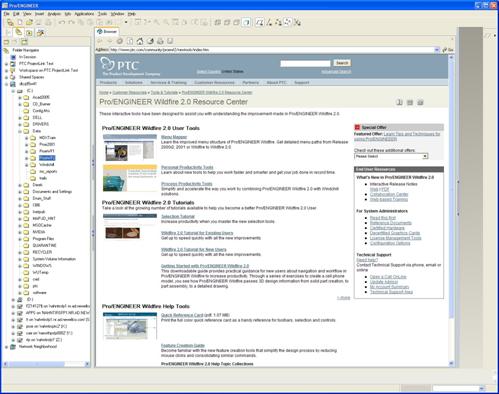
Task: Toggle the datum axes display icon
Action: (269, 22)
